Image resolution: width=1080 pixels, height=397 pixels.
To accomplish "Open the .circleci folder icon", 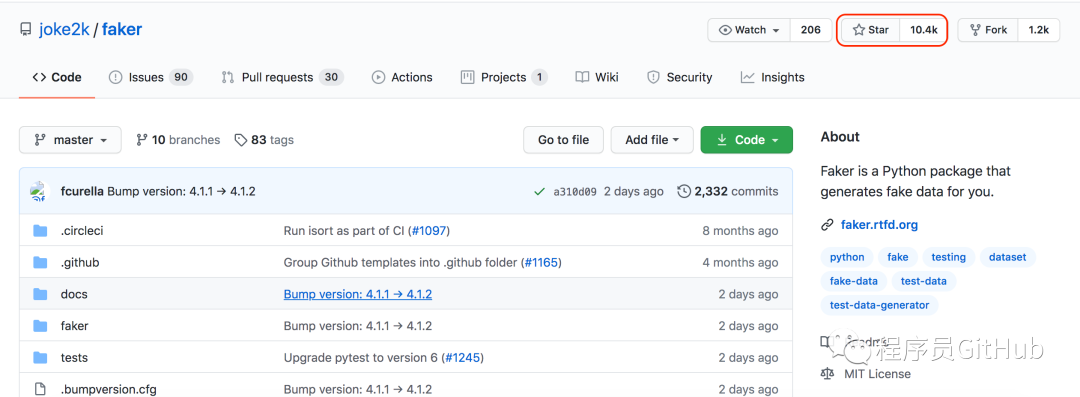I will coord(41,230).
